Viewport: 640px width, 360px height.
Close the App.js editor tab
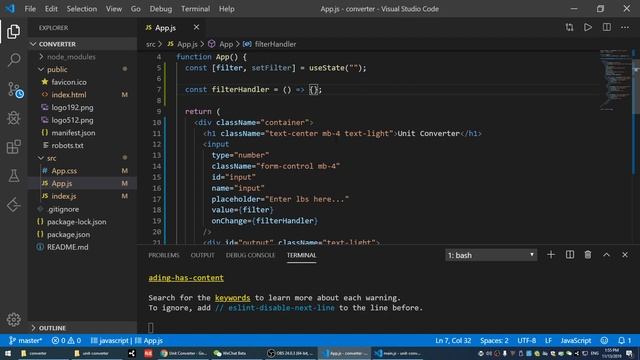point(196,27)
